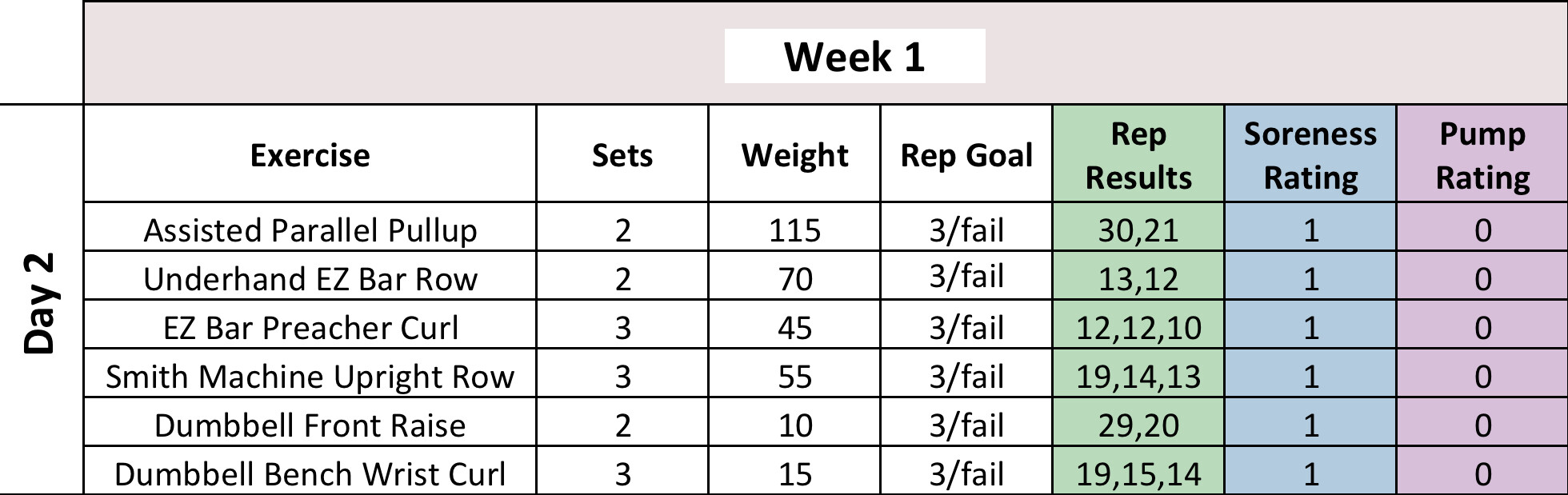This screenshot has height=495, width=1568.
Task: Click the Soreness Rating header cell
Action: point(1310,155)
